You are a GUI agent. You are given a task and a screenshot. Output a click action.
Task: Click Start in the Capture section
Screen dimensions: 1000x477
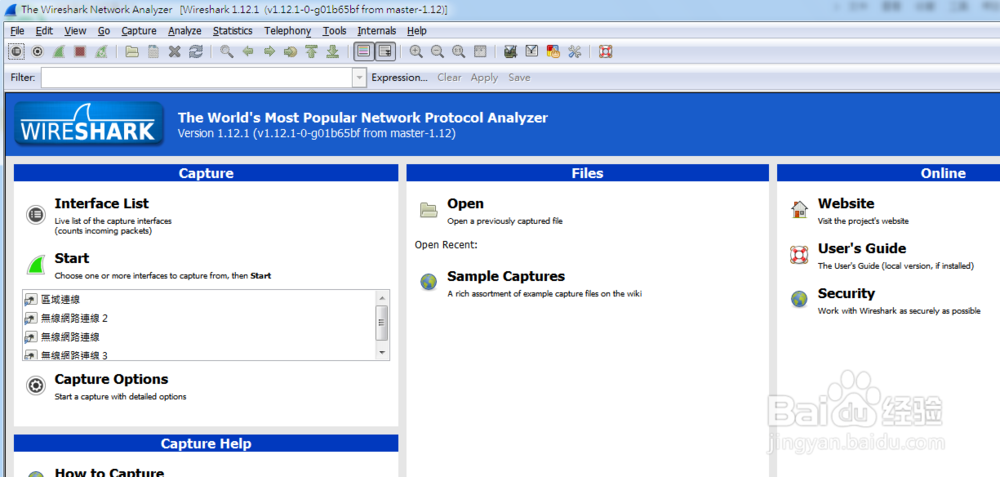pos(71,258)
